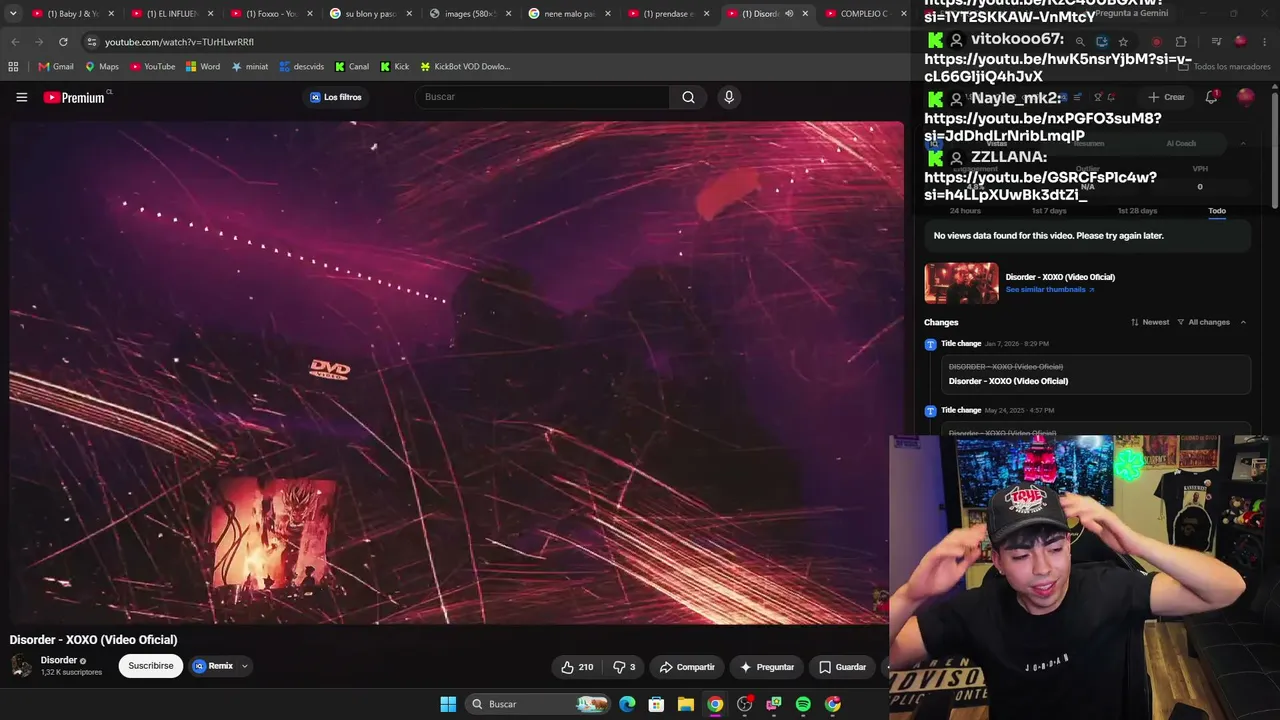1280x720 pixels.
Task: Click the YouTube search magnifier button
Action: pos(688,97)
